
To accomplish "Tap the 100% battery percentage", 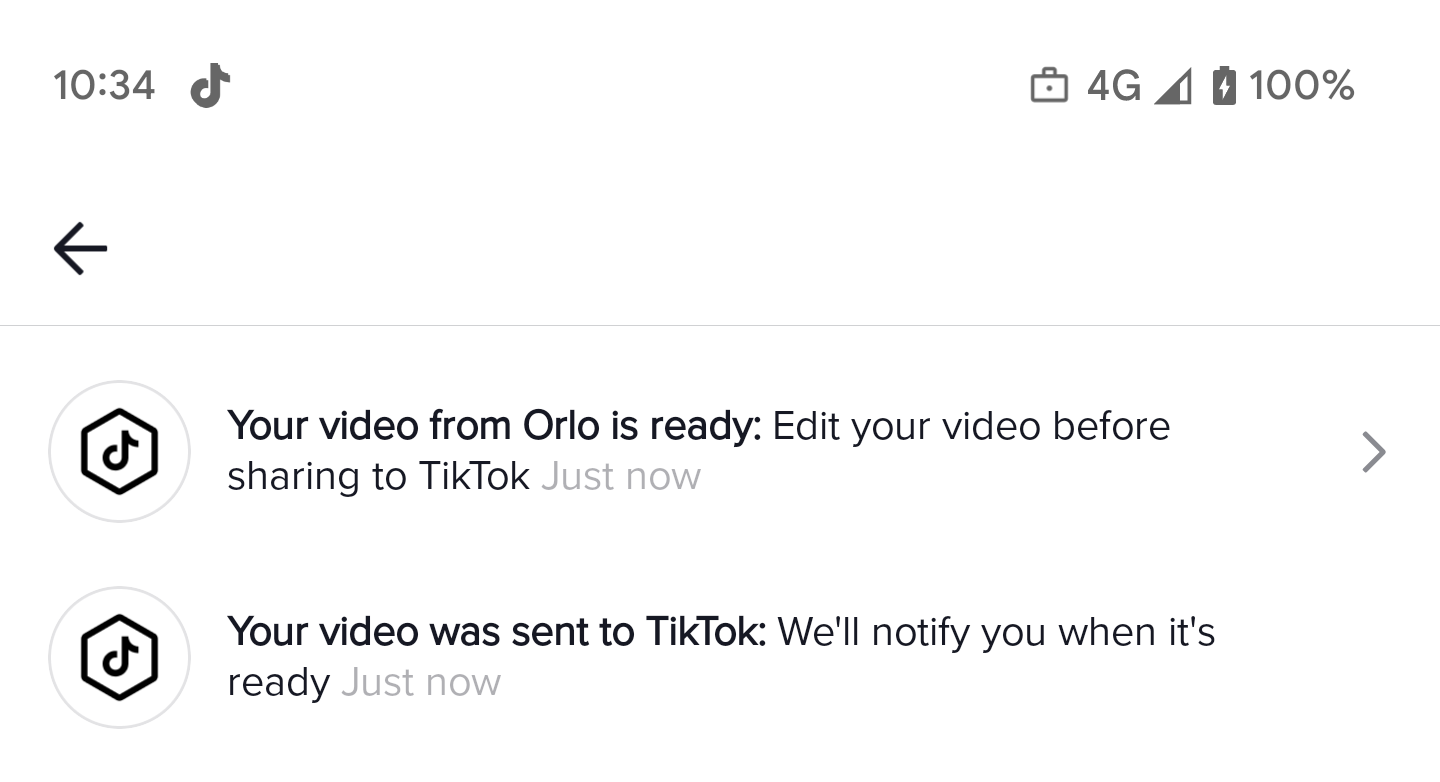I will pyautogui.click(x=1301, y=86).
